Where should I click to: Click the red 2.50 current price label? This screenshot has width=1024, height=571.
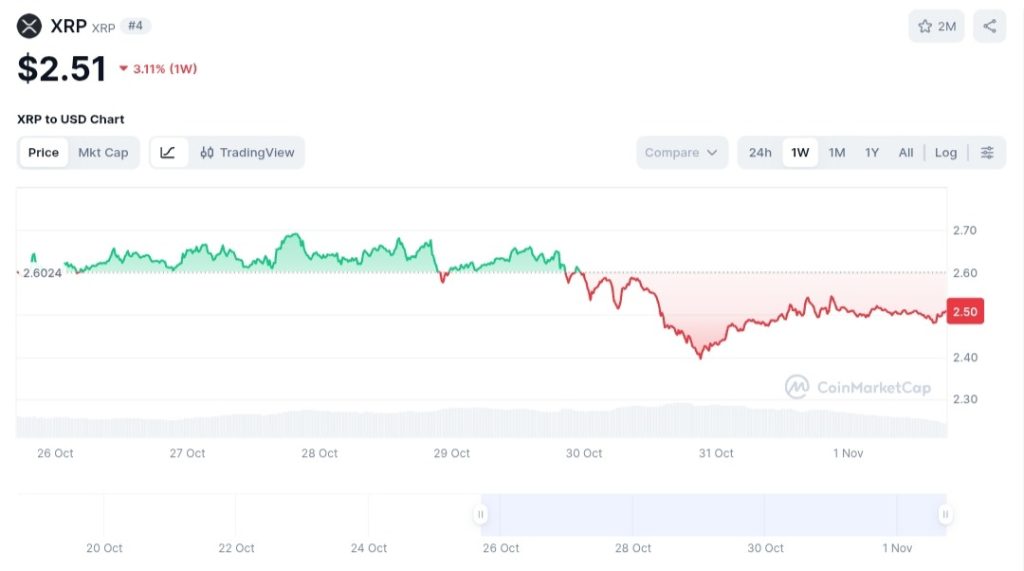pos(965,312)
